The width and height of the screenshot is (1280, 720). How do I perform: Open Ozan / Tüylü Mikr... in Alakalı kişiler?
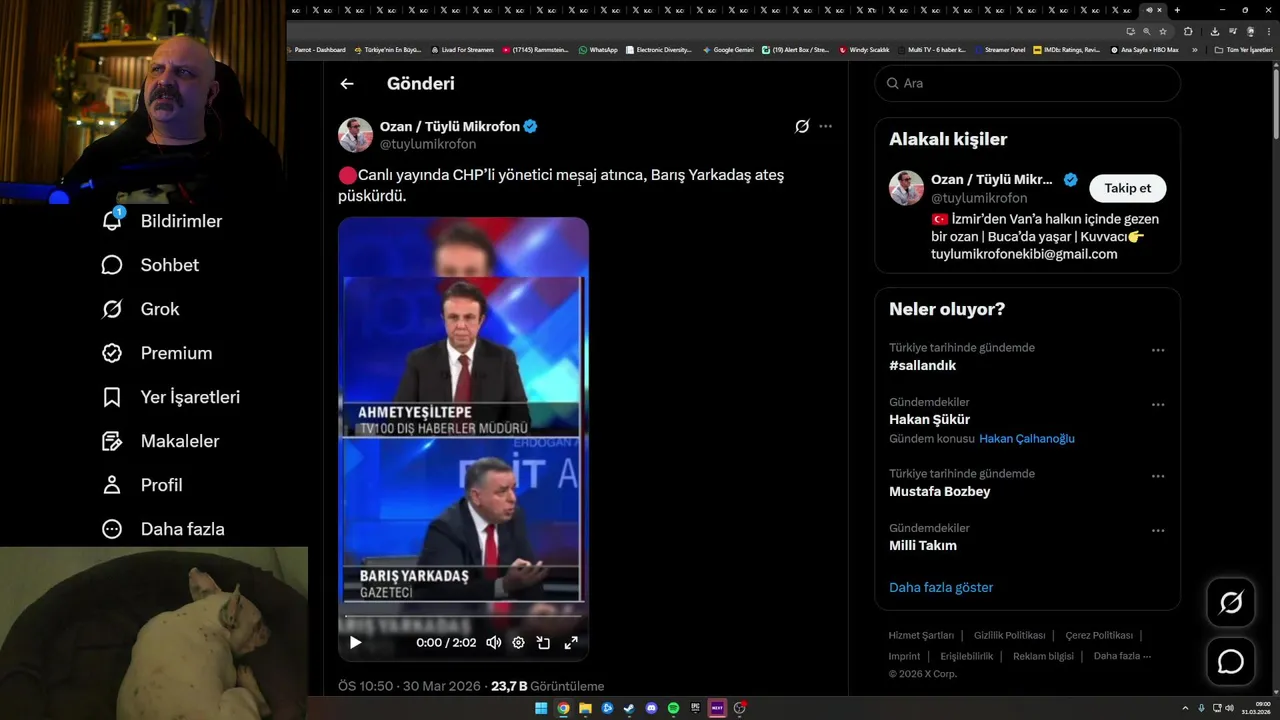(992, 180)
